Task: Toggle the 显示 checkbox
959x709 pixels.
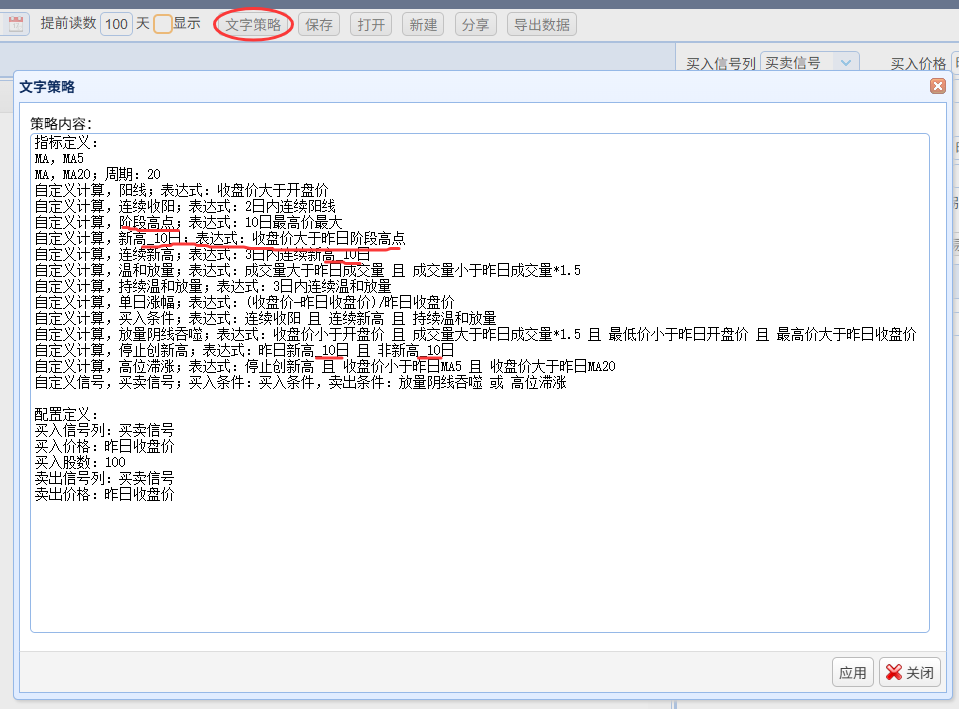Action: [163, 24]
